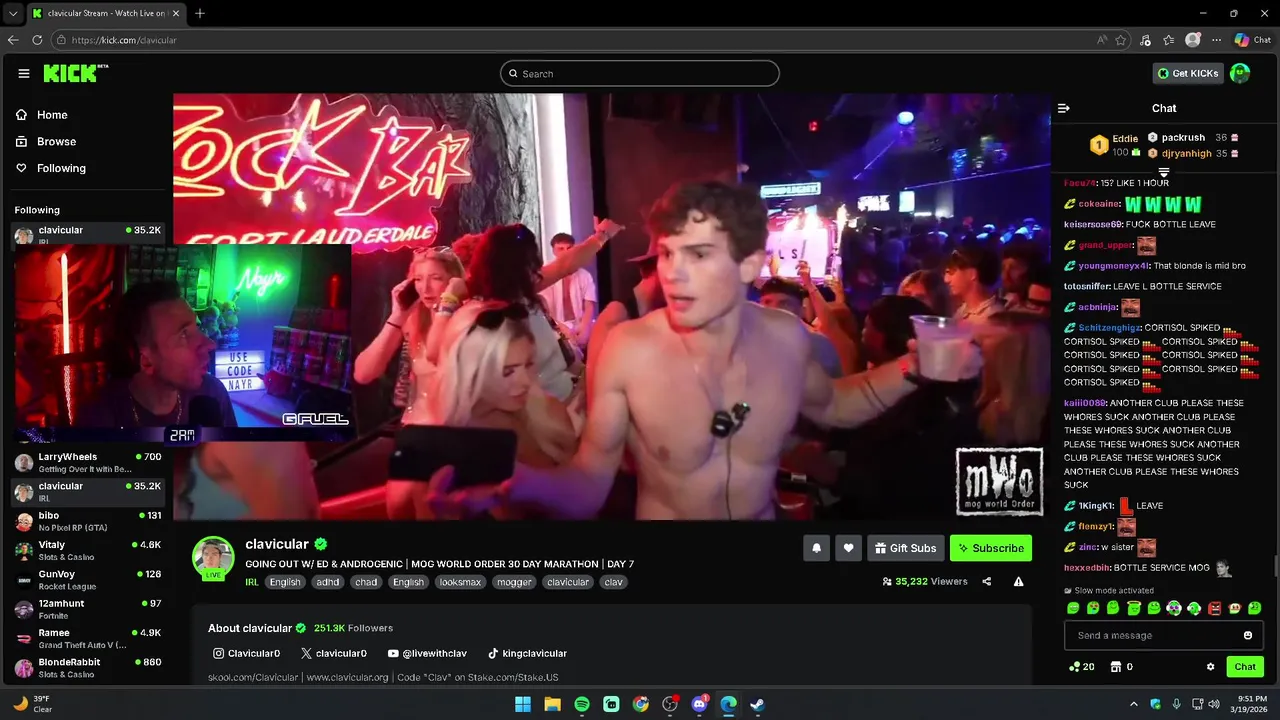Open X link clavicular0
Screen dimensions: 1280x720
pos(334,653)
